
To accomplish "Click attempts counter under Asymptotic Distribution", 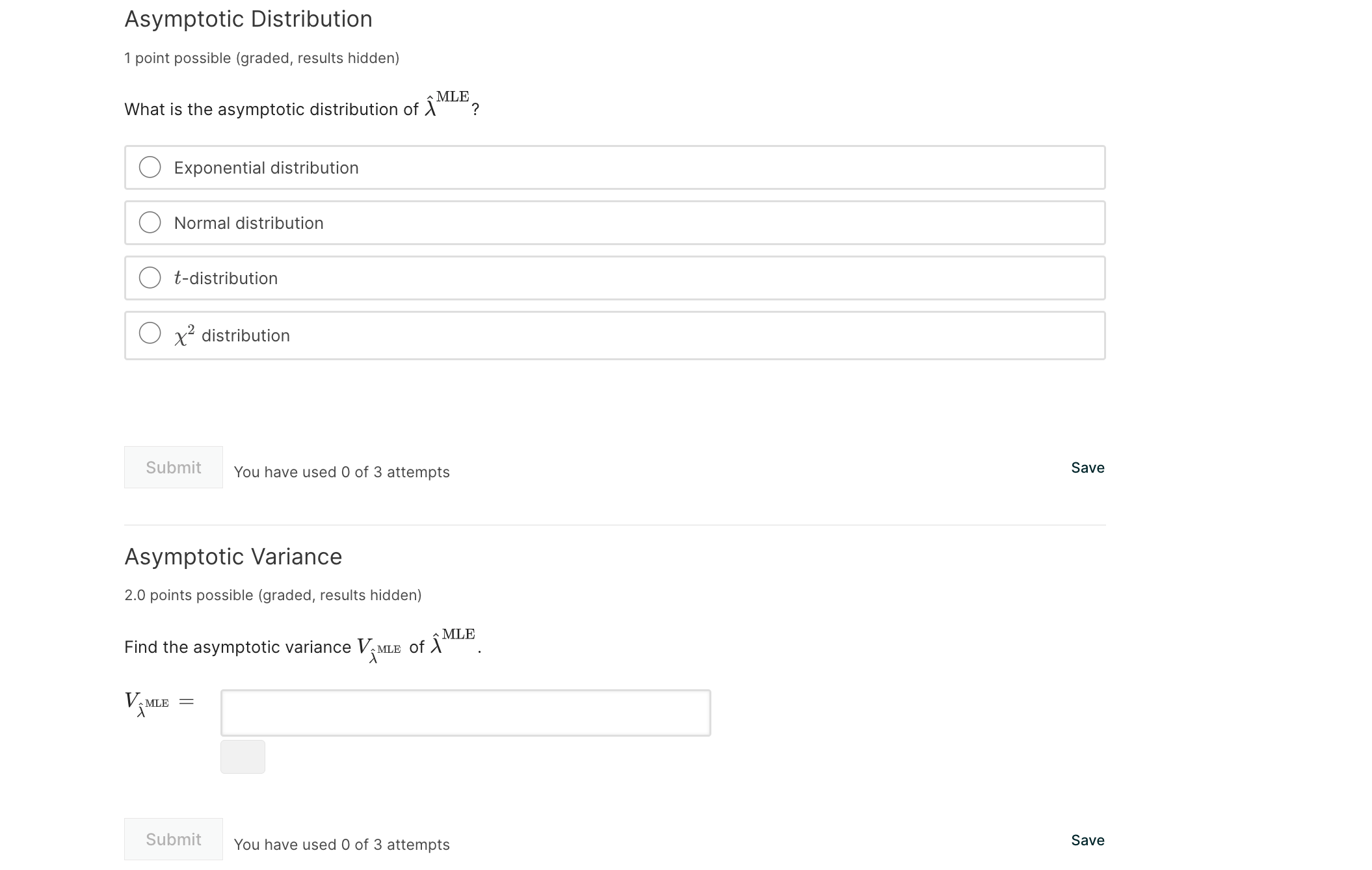I will coord(341,472).
